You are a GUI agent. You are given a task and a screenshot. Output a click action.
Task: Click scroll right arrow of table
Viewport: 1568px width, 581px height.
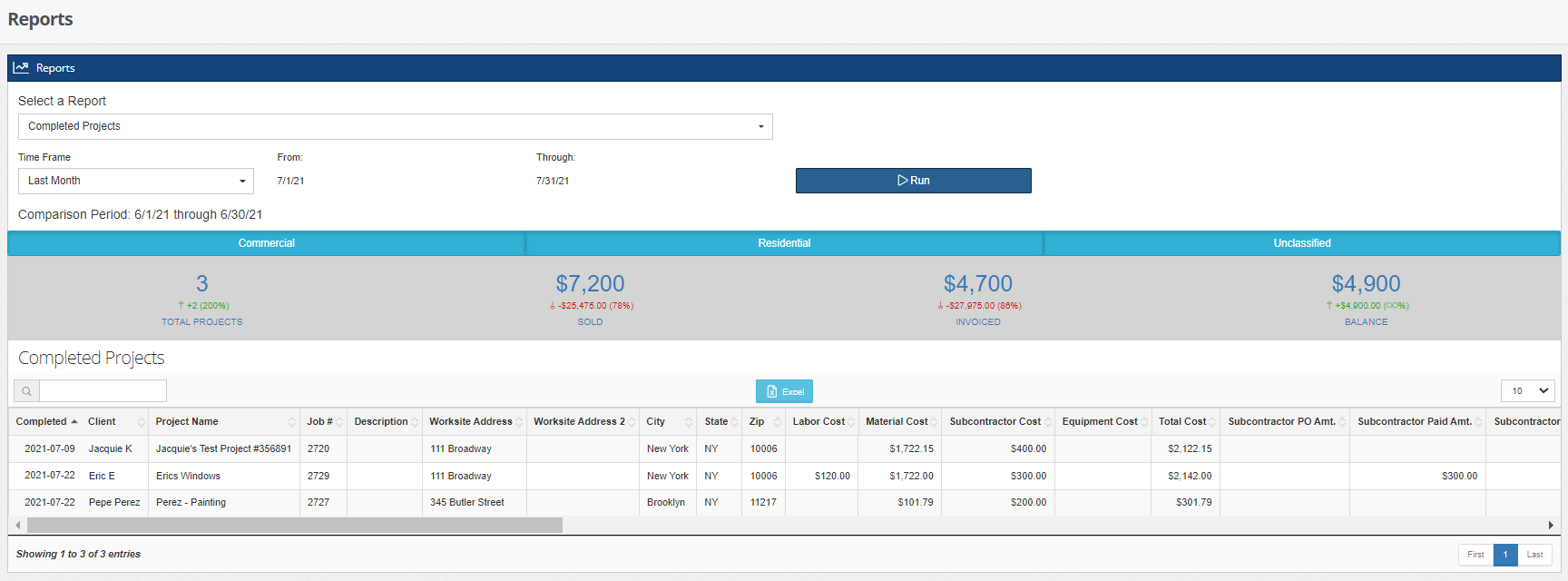point(1551,526)
